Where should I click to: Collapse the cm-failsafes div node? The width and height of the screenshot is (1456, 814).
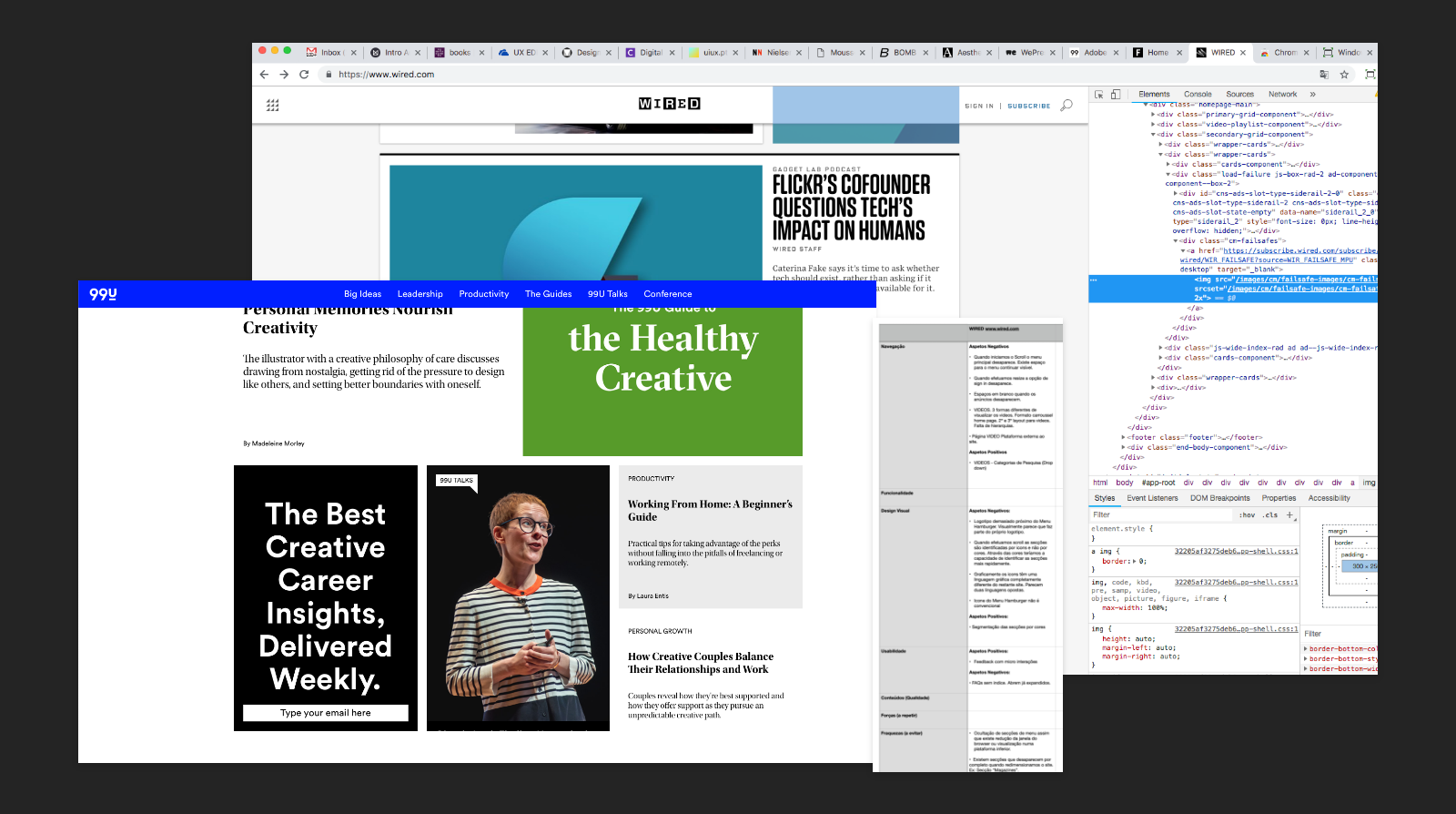[1175, 241]
